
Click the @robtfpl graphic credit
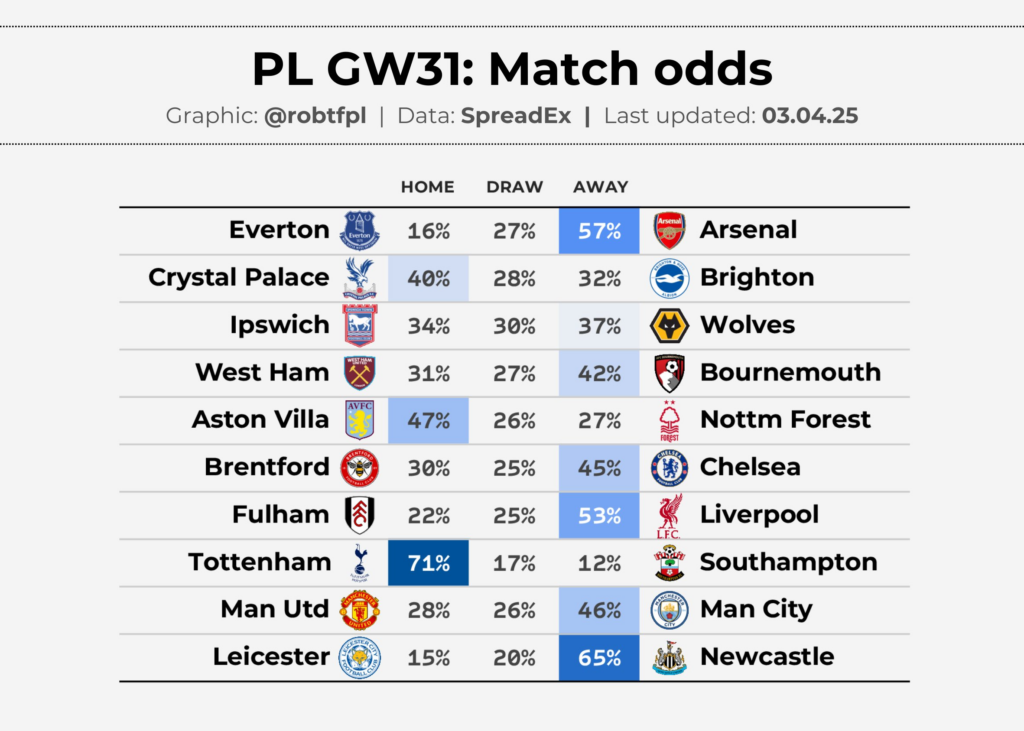click(316, 115)
